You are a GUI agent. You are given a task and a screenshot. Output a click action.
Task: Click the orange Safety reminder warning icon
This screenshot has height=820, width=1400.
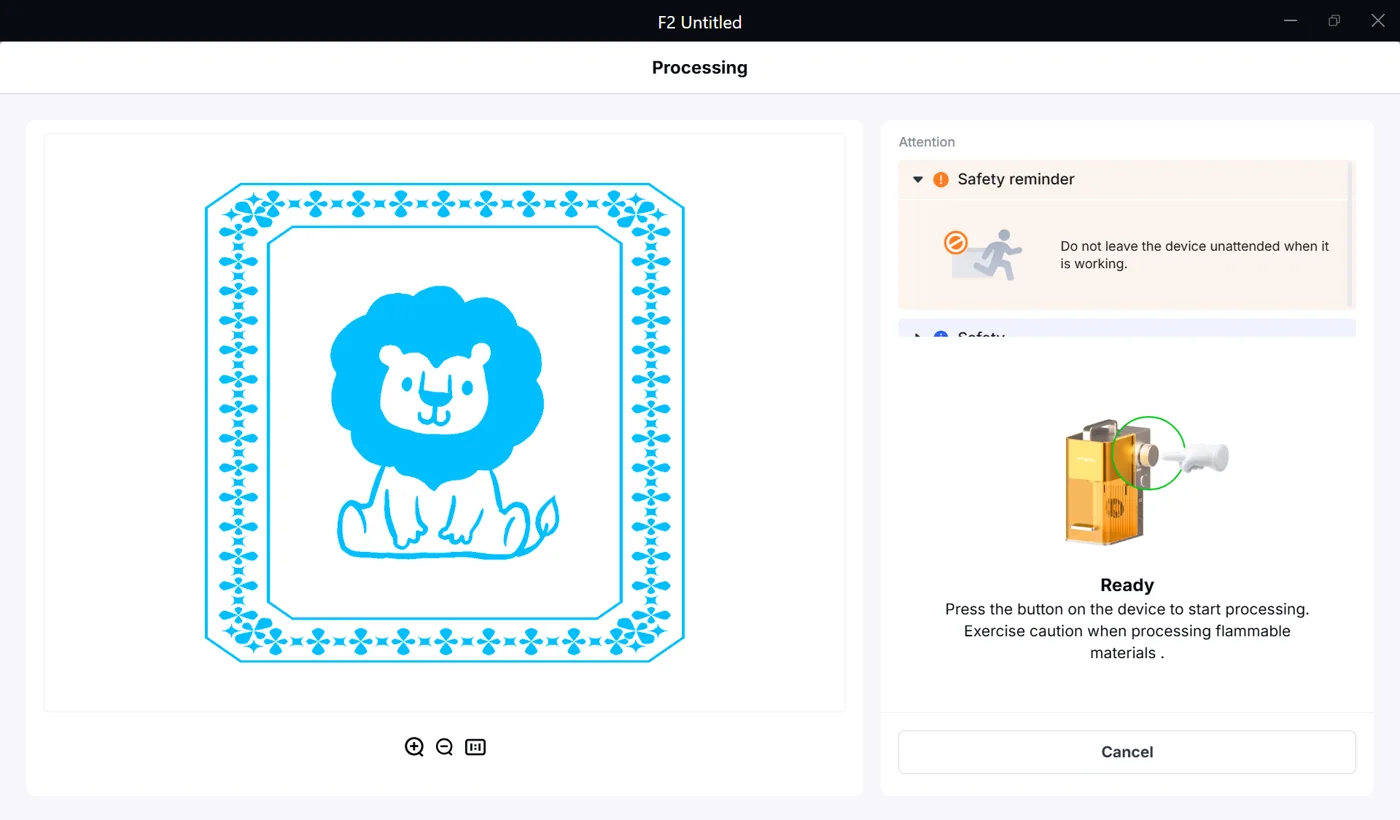tap(941, 180)
